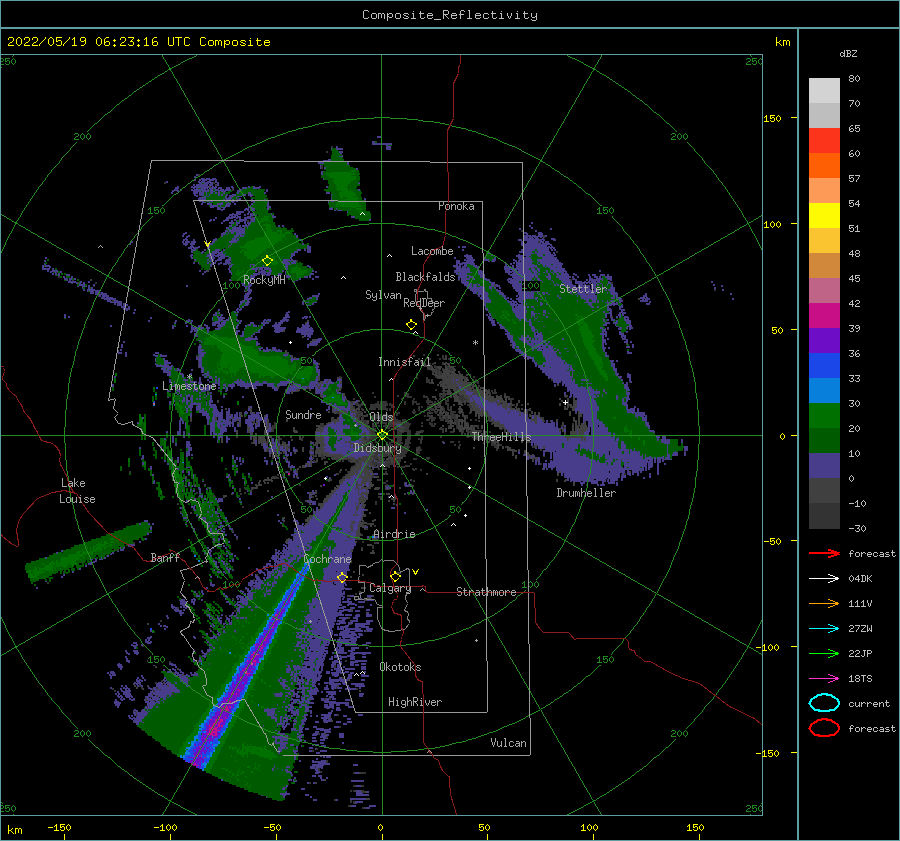Screen dimensions: 900x841
Task: Click the Calgary city label
Action: tap(390, 588)
